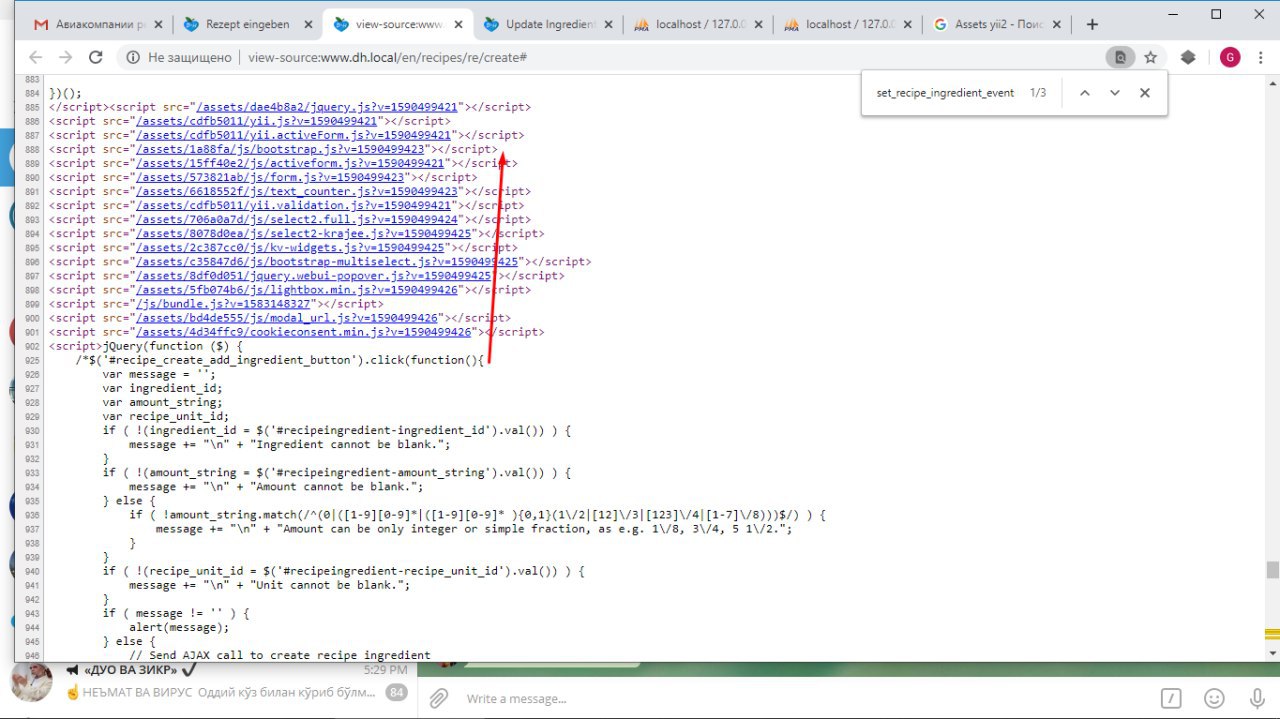
Task: Click the address bar URL
Action: click(x=387, y=58)
